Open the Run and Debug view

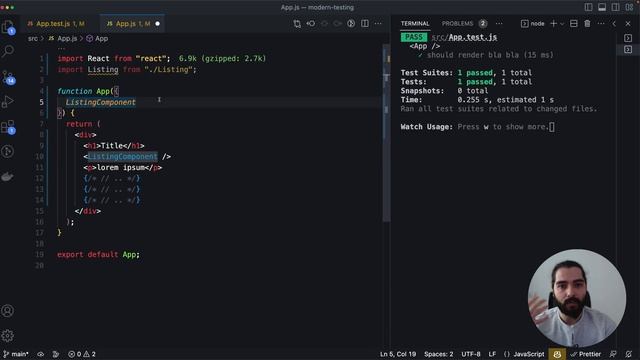pos(8,101)
